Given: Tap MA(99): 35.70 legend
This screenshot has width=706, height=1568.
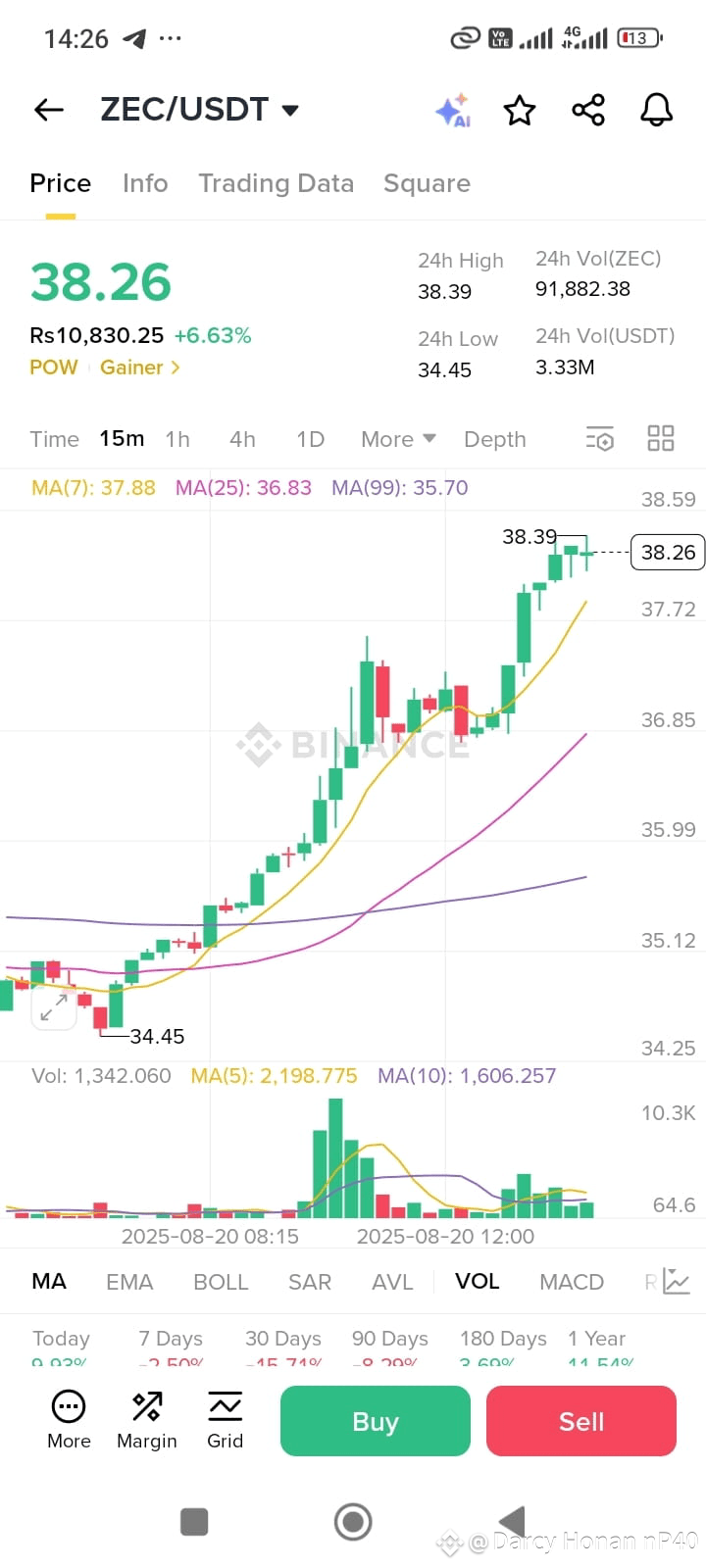Looking at the screenshot, I should (x=400, y=488).
